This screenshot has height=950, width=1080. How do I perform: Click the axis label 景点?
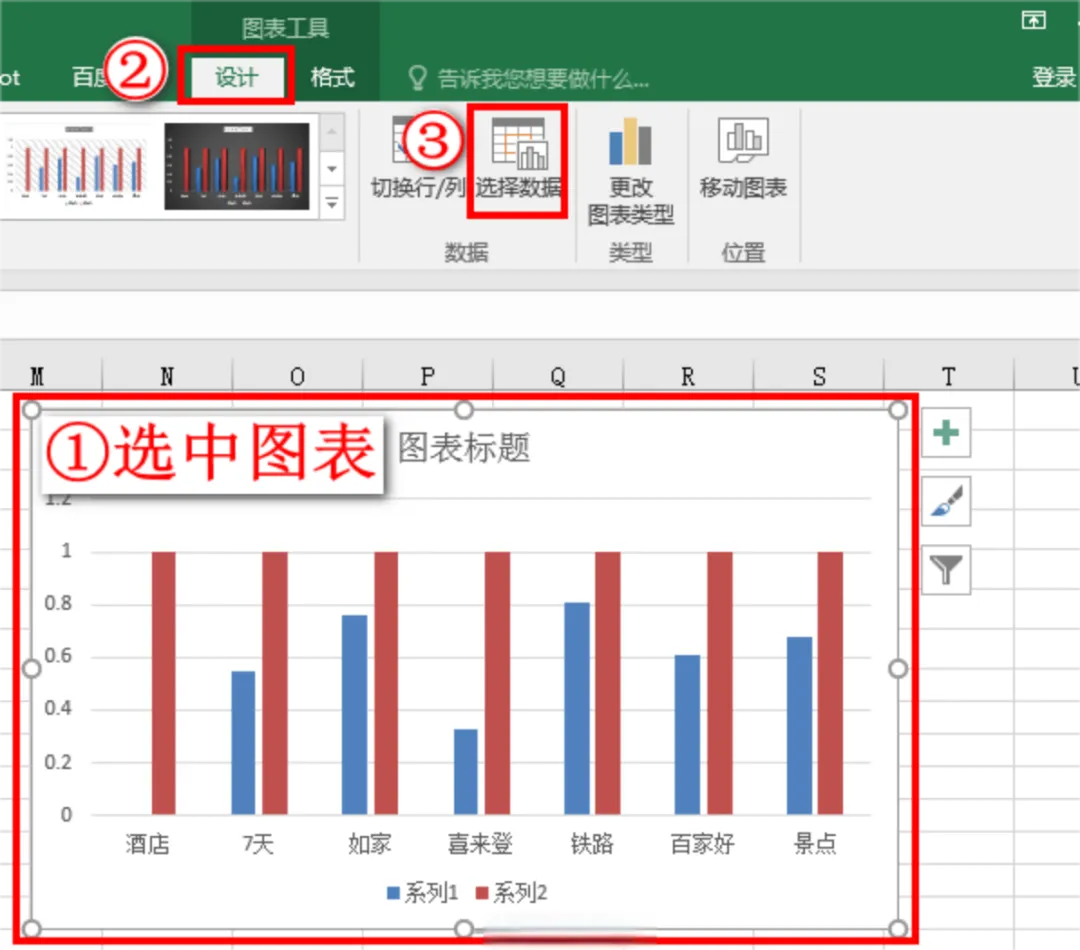(x=815, y=843)
